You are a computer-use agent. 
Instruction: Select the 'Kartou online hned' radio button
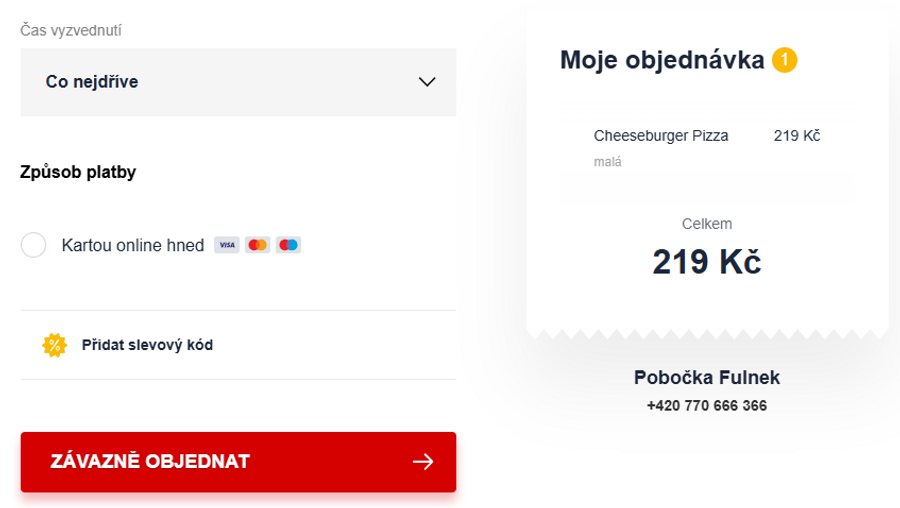click(34, 245)
